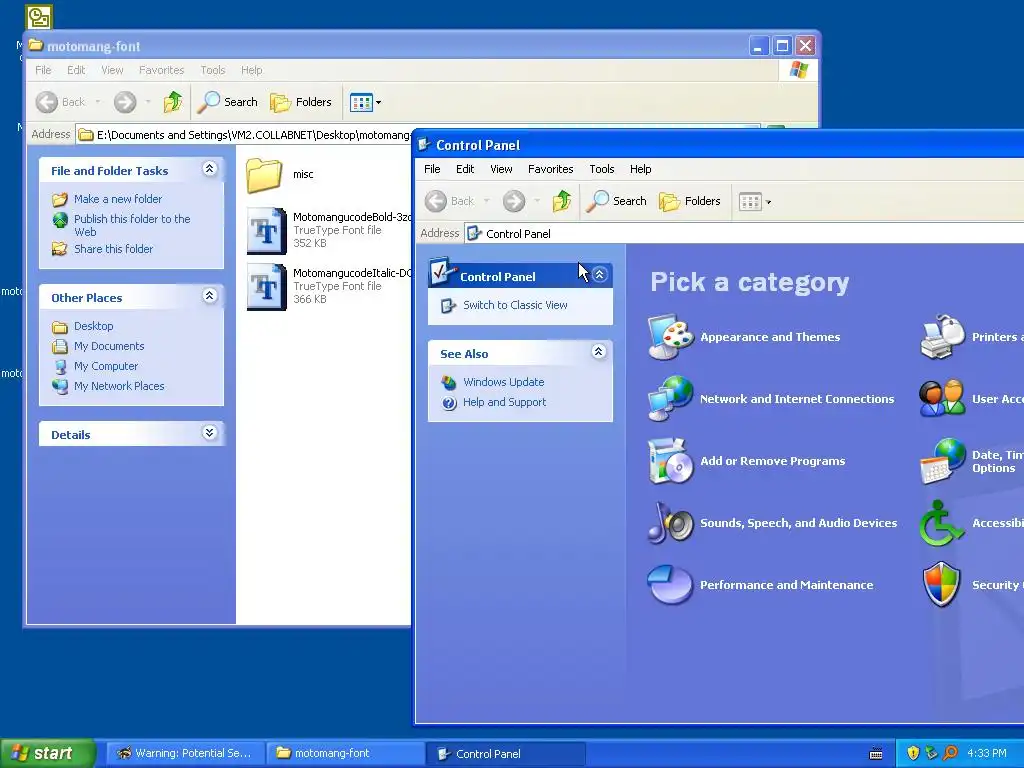
Task: Click Share this folder icon
Action: click(x=59, y=249)
